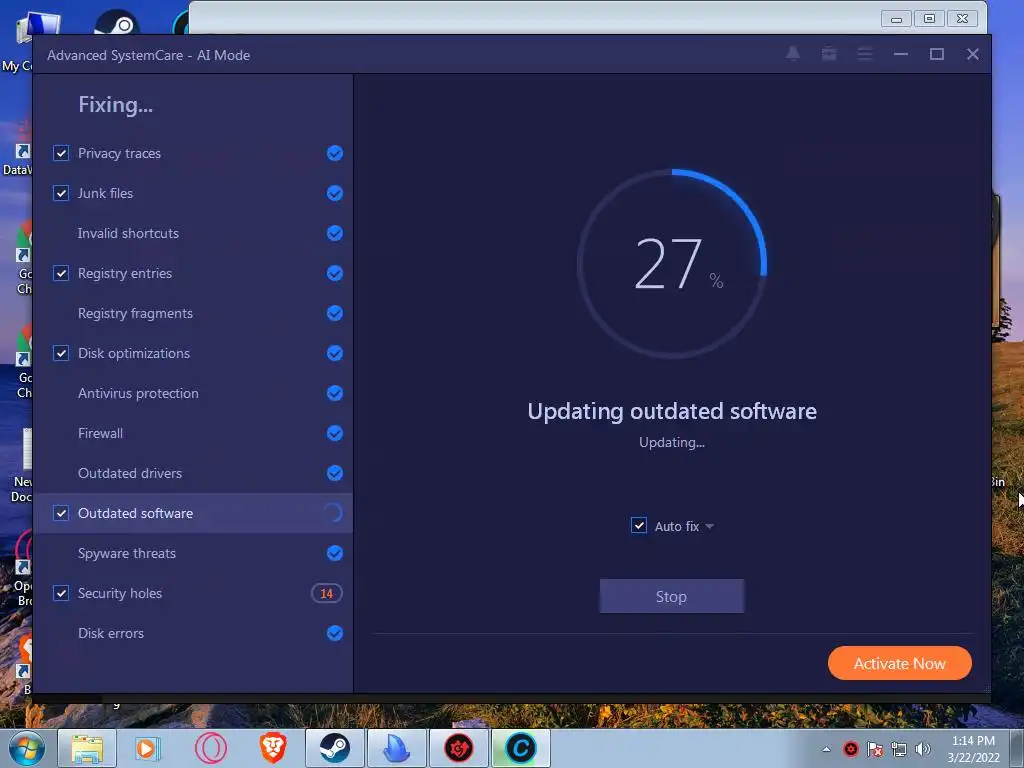Click the Registry entries completed checkmark icon

pyautogui.click(x=334, y=273)
